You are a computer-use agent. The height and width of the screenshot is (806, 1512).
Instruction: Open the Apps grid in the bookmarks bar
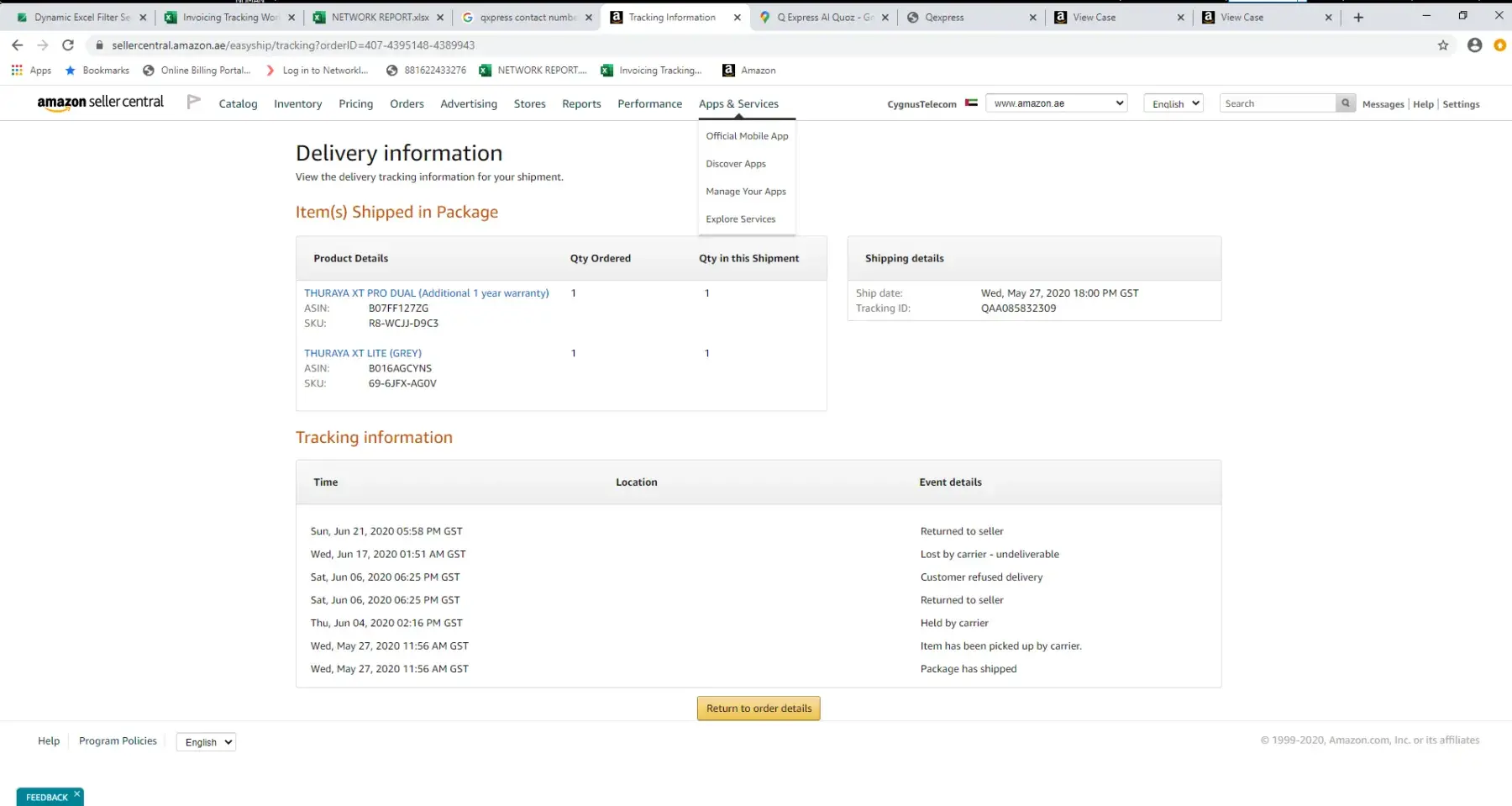pyautogui.click(x=31, y=71)
